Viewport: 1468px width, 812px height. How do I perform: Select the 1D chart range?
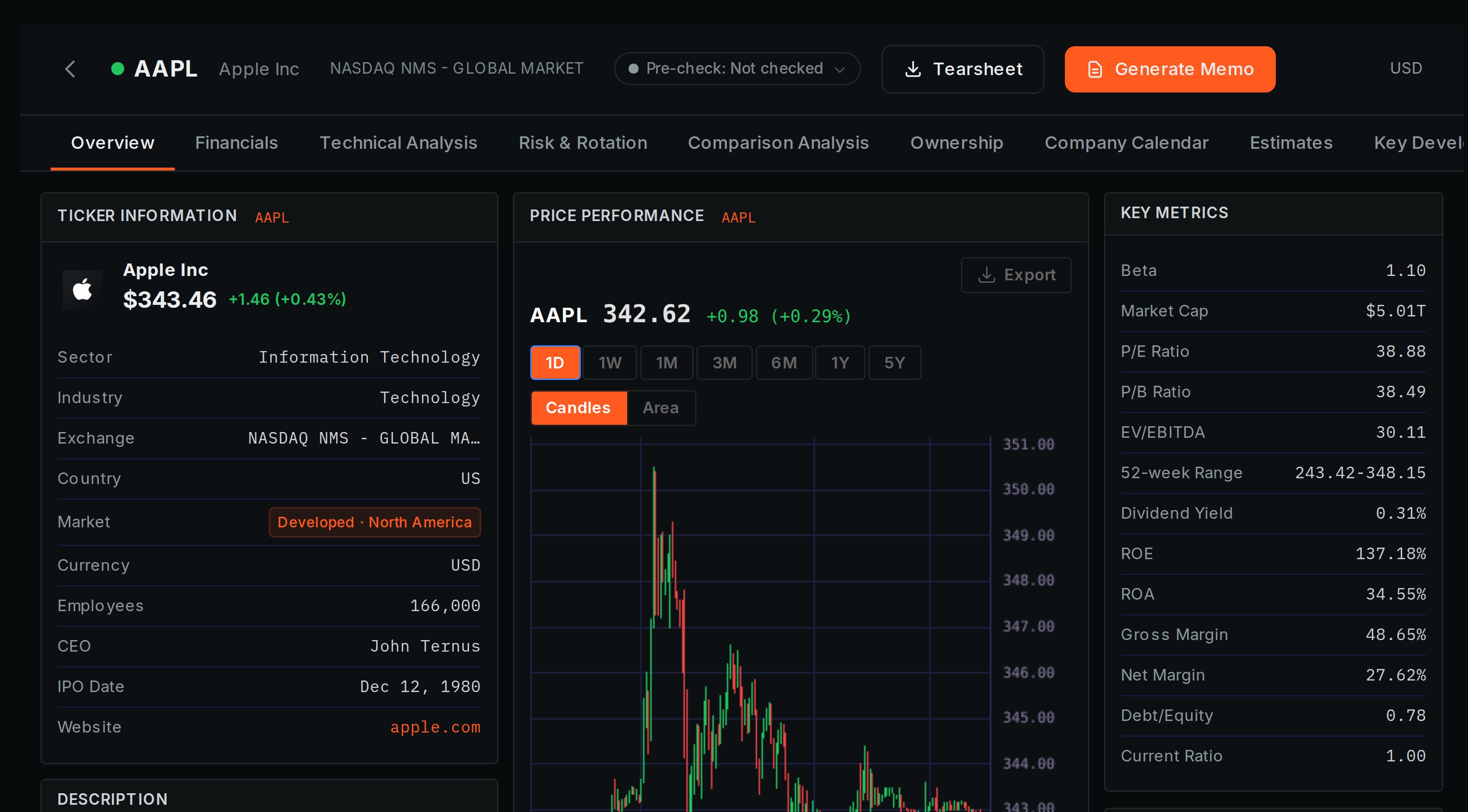tap(555, 362)
